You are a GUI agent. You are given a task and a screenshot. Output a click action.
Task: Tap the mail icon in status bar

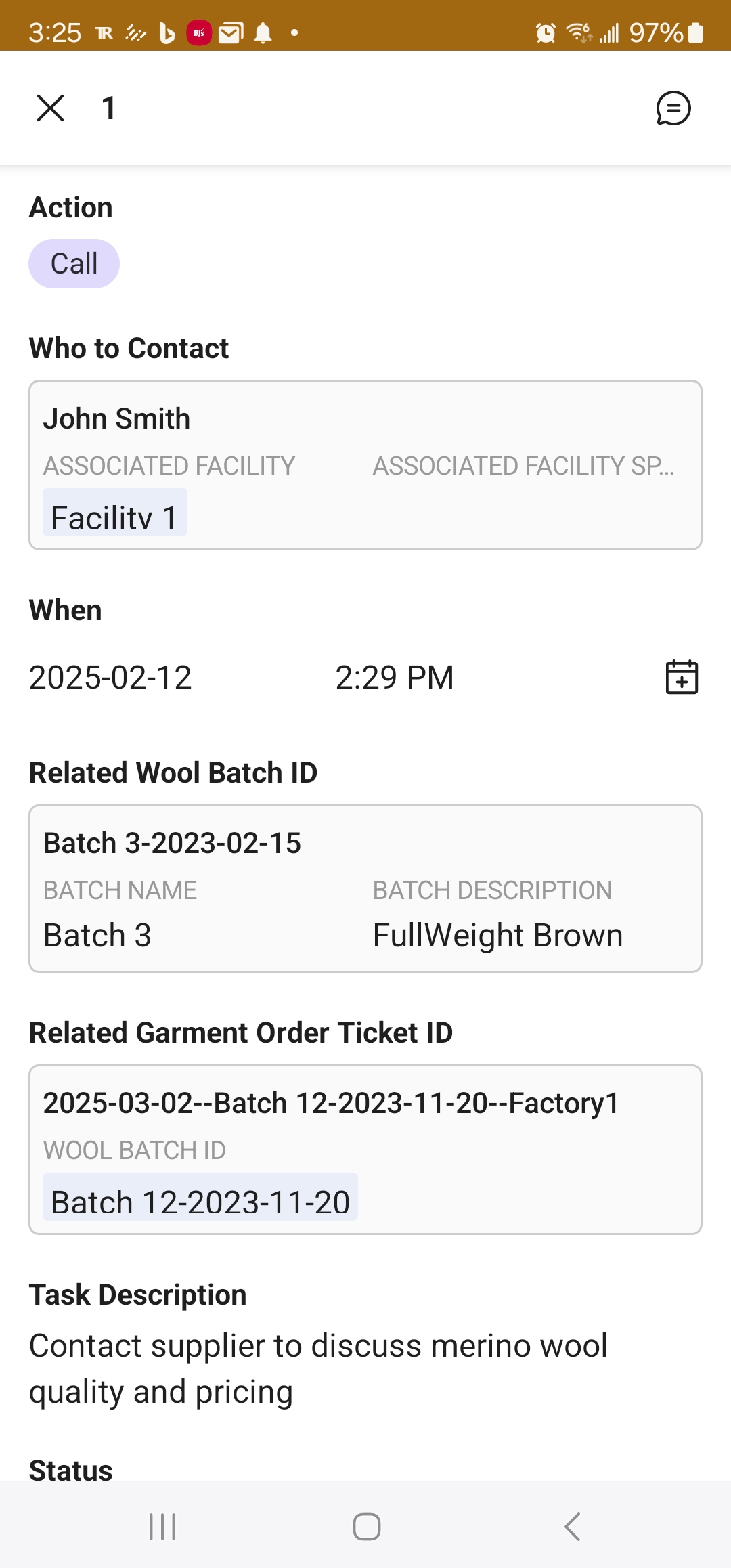pyautogui.click(x=231, y=32)
